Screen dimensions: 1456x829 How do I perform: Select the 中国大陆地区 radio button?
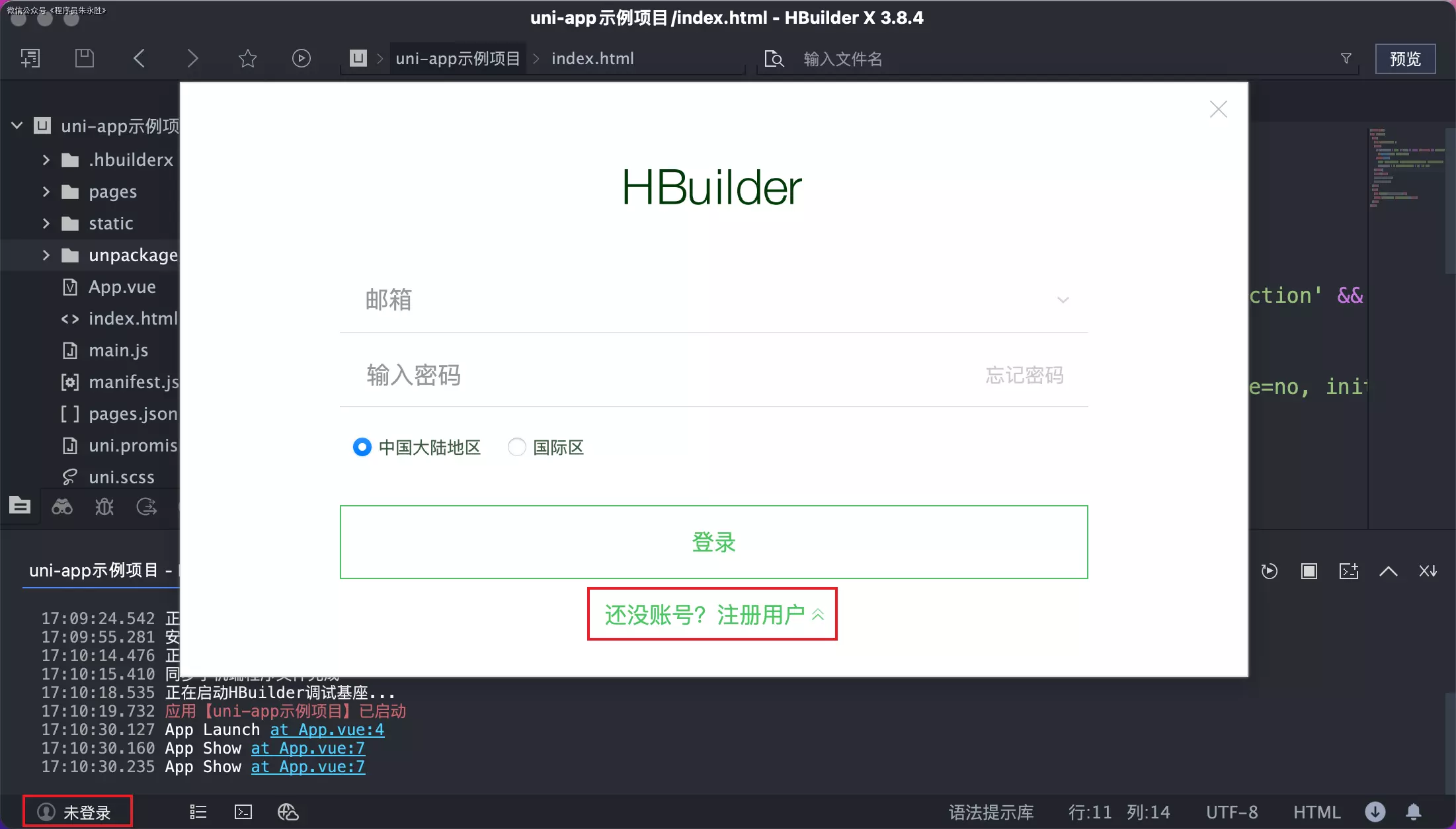[362, 447]
